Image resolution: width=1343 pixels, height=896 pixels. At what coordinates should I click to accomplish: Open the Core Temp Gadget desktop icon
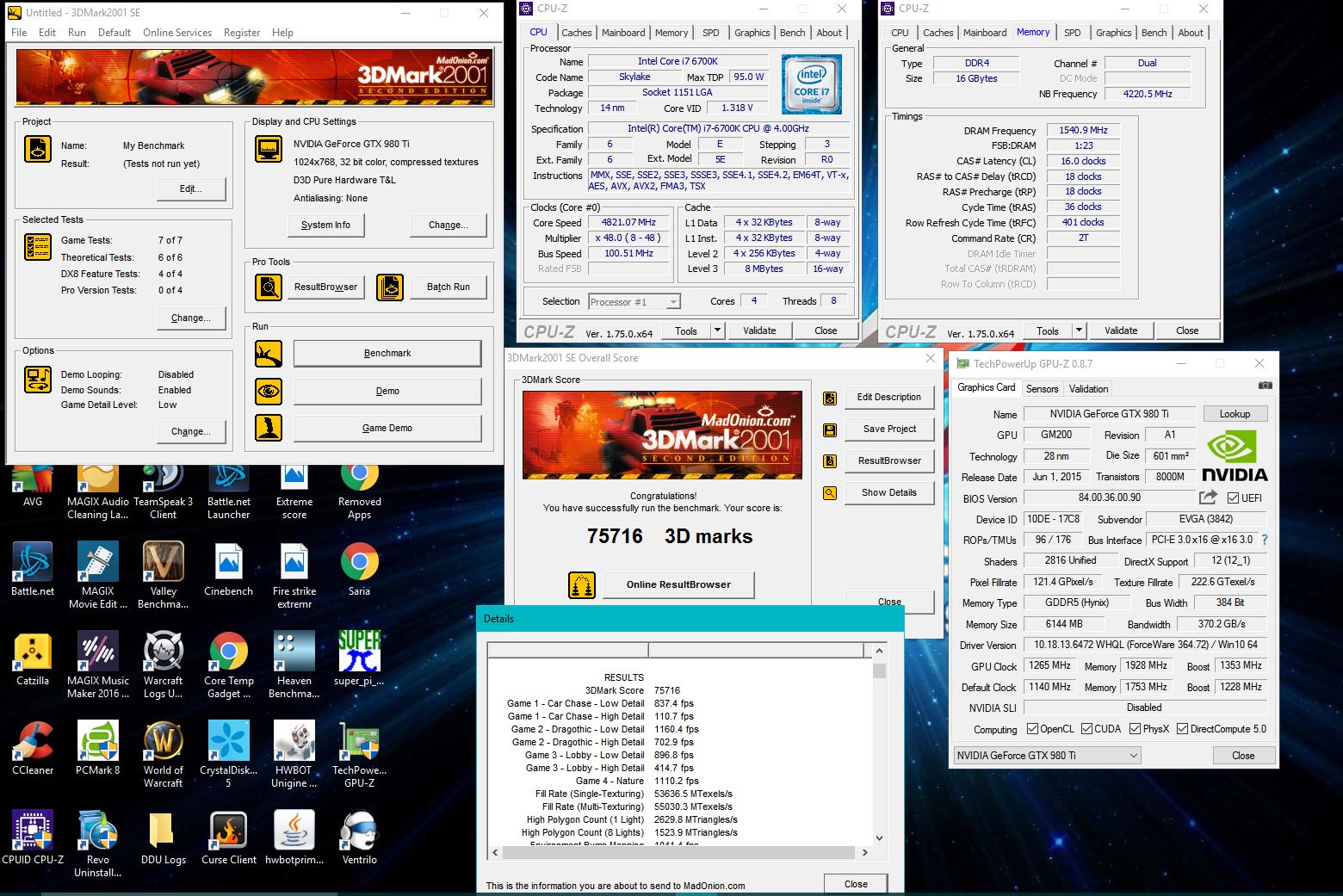(229, 665)
